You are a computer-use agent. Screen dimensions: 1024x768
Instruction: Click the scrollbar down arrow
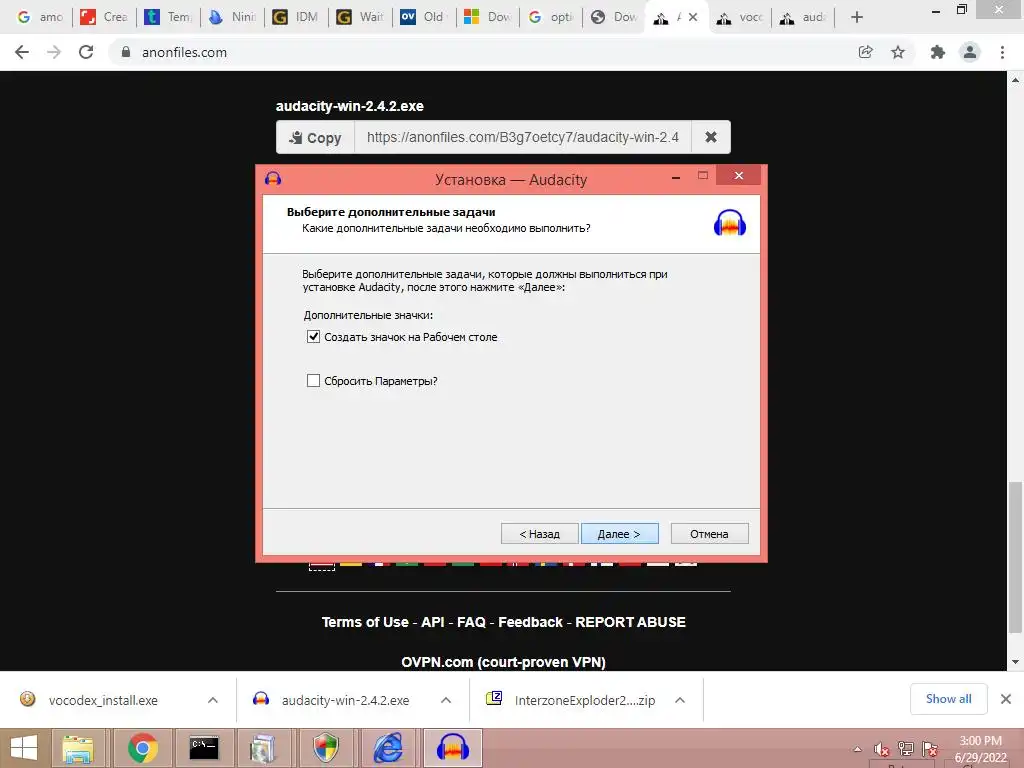1015,662
